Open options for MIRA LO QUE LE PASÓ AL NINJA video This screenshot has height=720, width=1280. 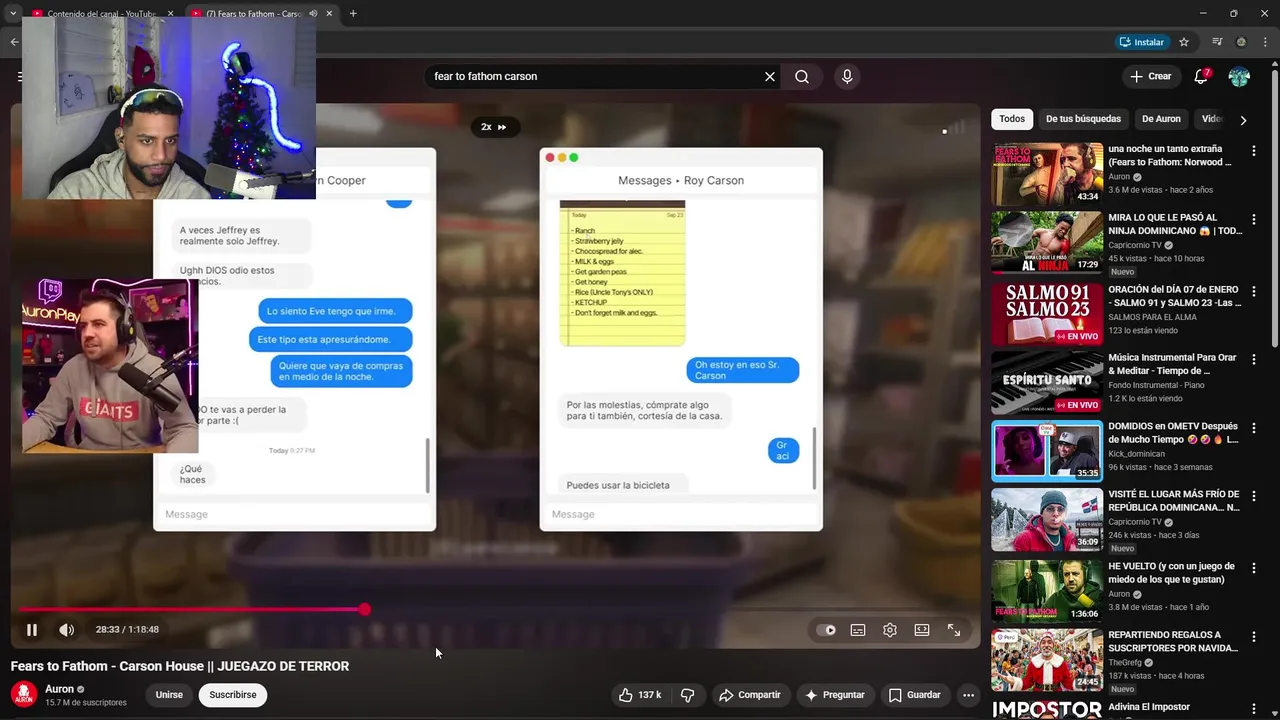coord(1254,220)
